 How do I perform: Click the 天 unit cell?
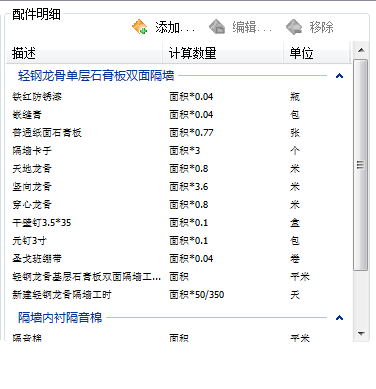click(295, 295)
